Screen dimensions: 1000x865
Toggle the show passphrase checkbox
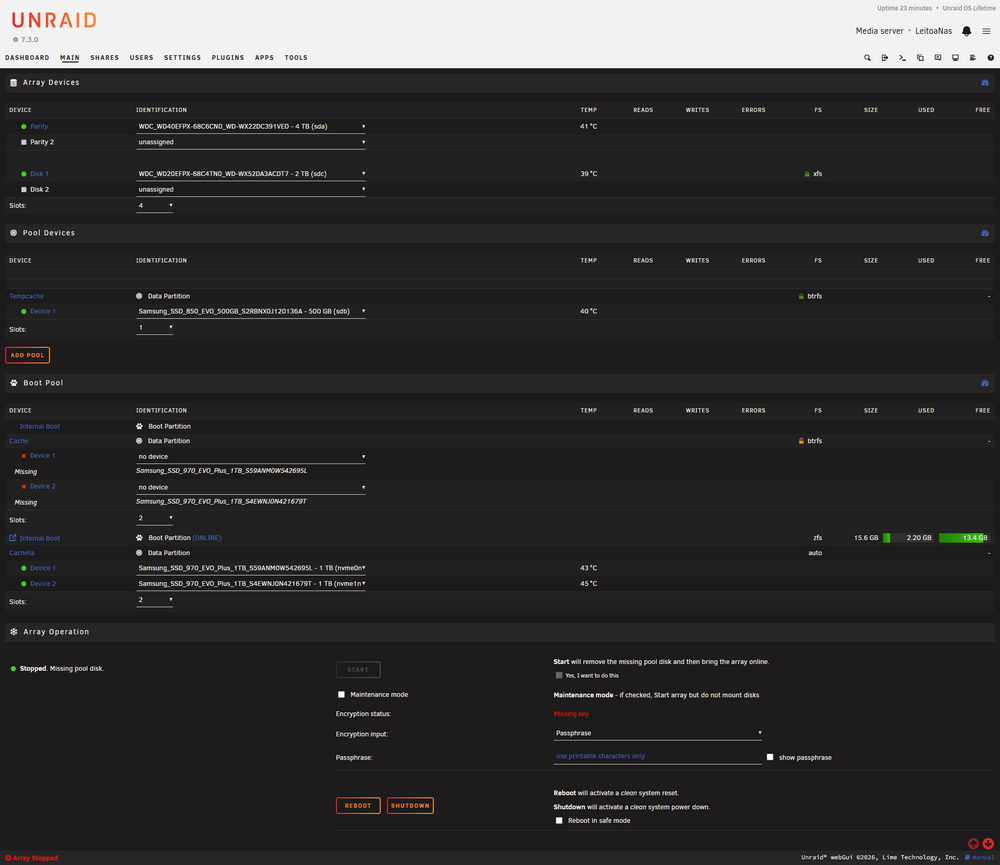click(770, 757)
